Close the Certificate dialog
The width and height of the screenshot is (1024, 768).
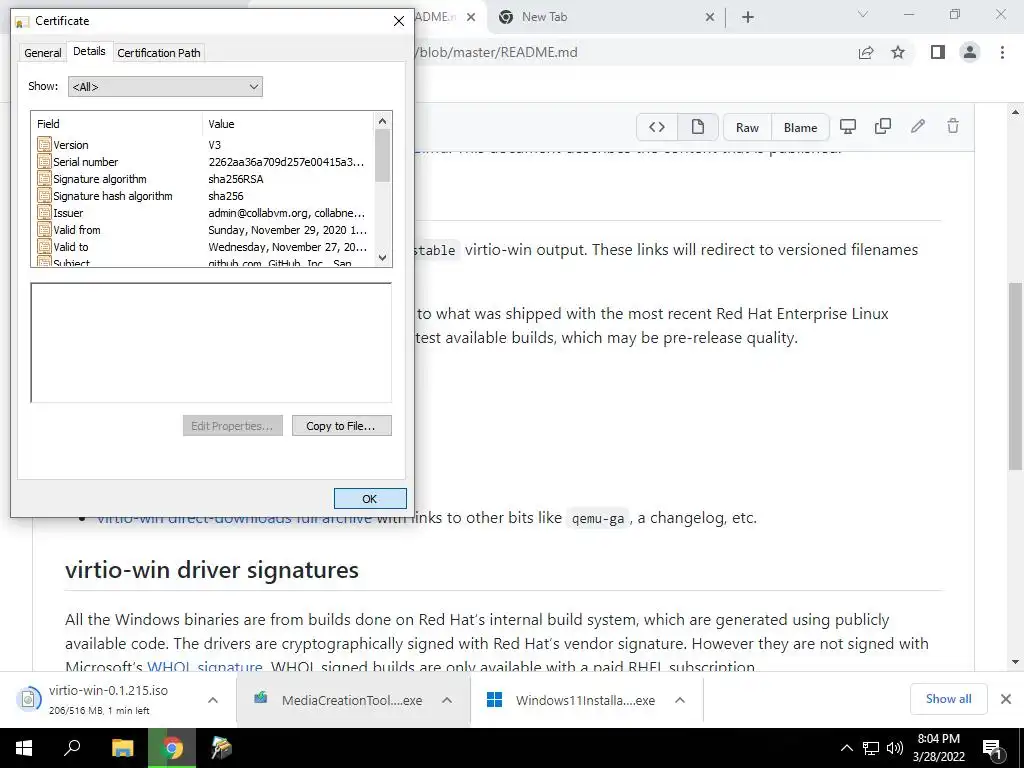[398, 21]
